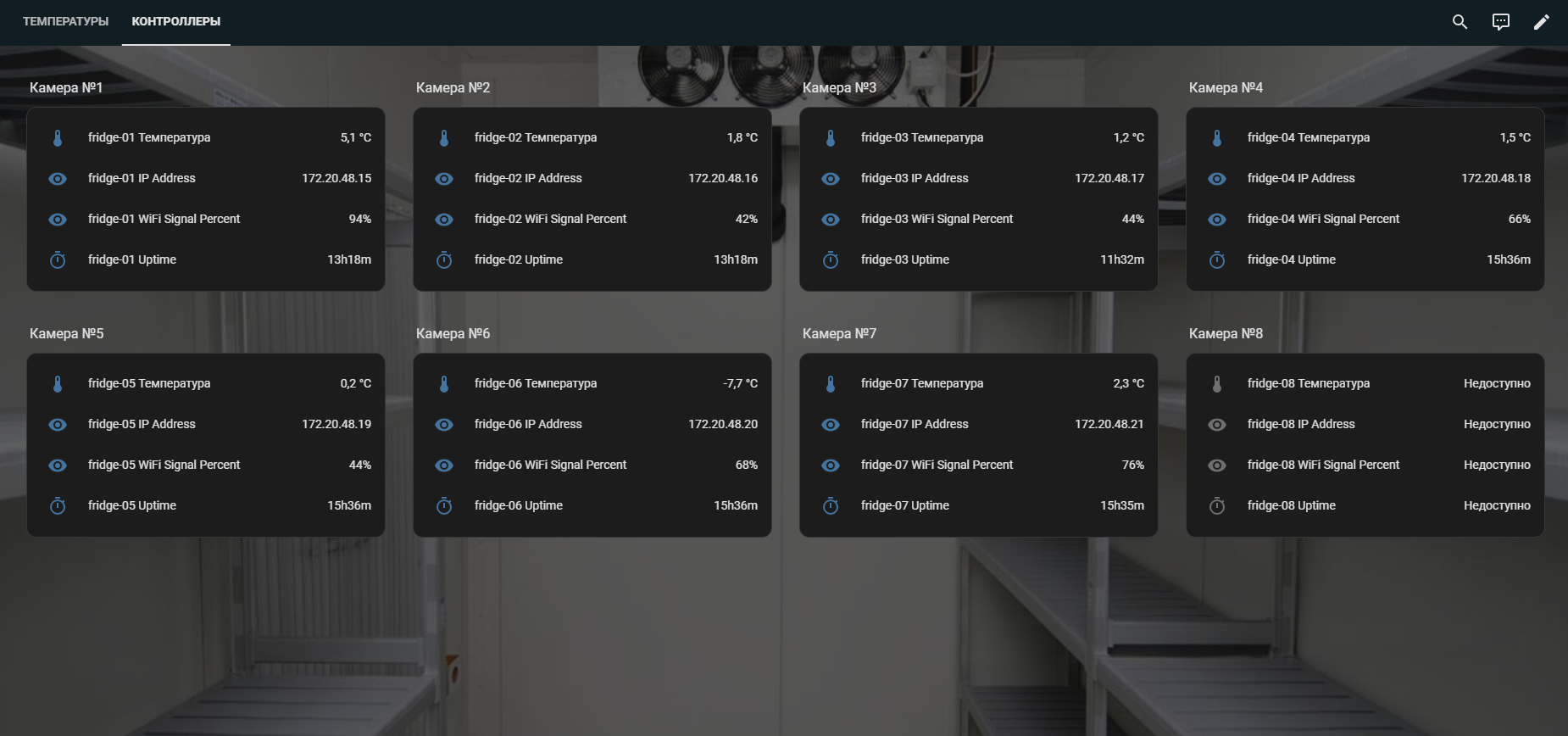1568x736 pixels.
Task: Open the assistant chat icon
Action: (1500, 22)
